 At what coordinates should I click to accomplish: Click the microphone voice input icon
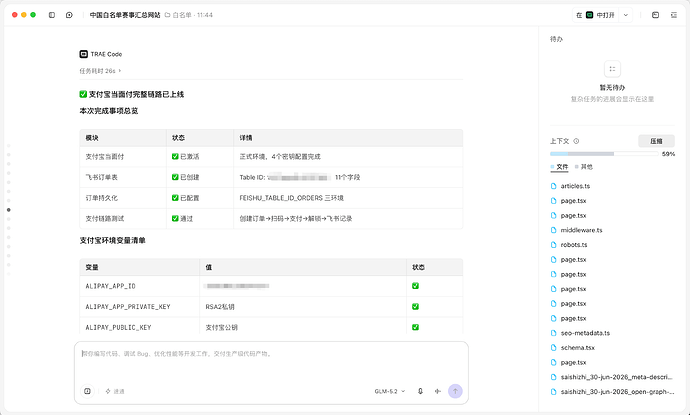420,391
